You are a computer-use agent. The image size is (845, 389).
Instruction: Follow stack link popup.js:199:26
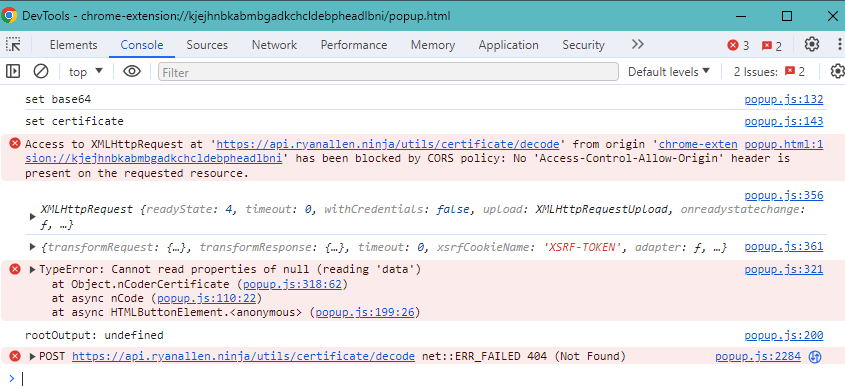tap(365, 312)
